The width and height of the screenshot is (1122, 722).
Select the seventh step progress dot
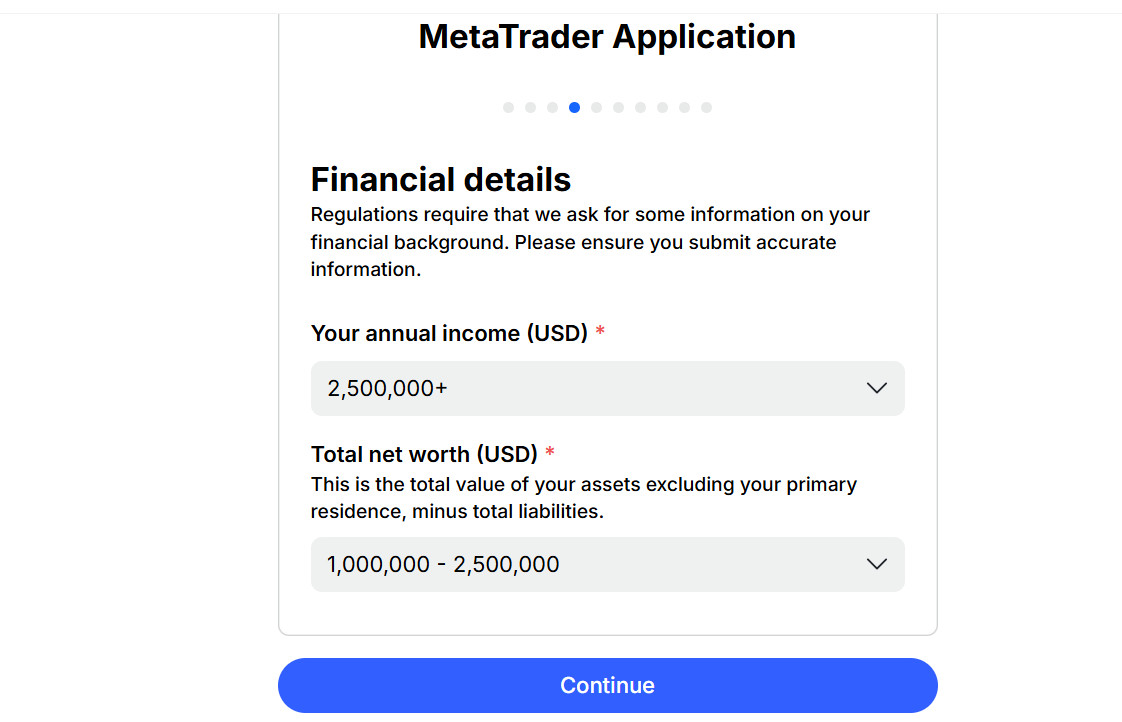(x=640, y=108)
